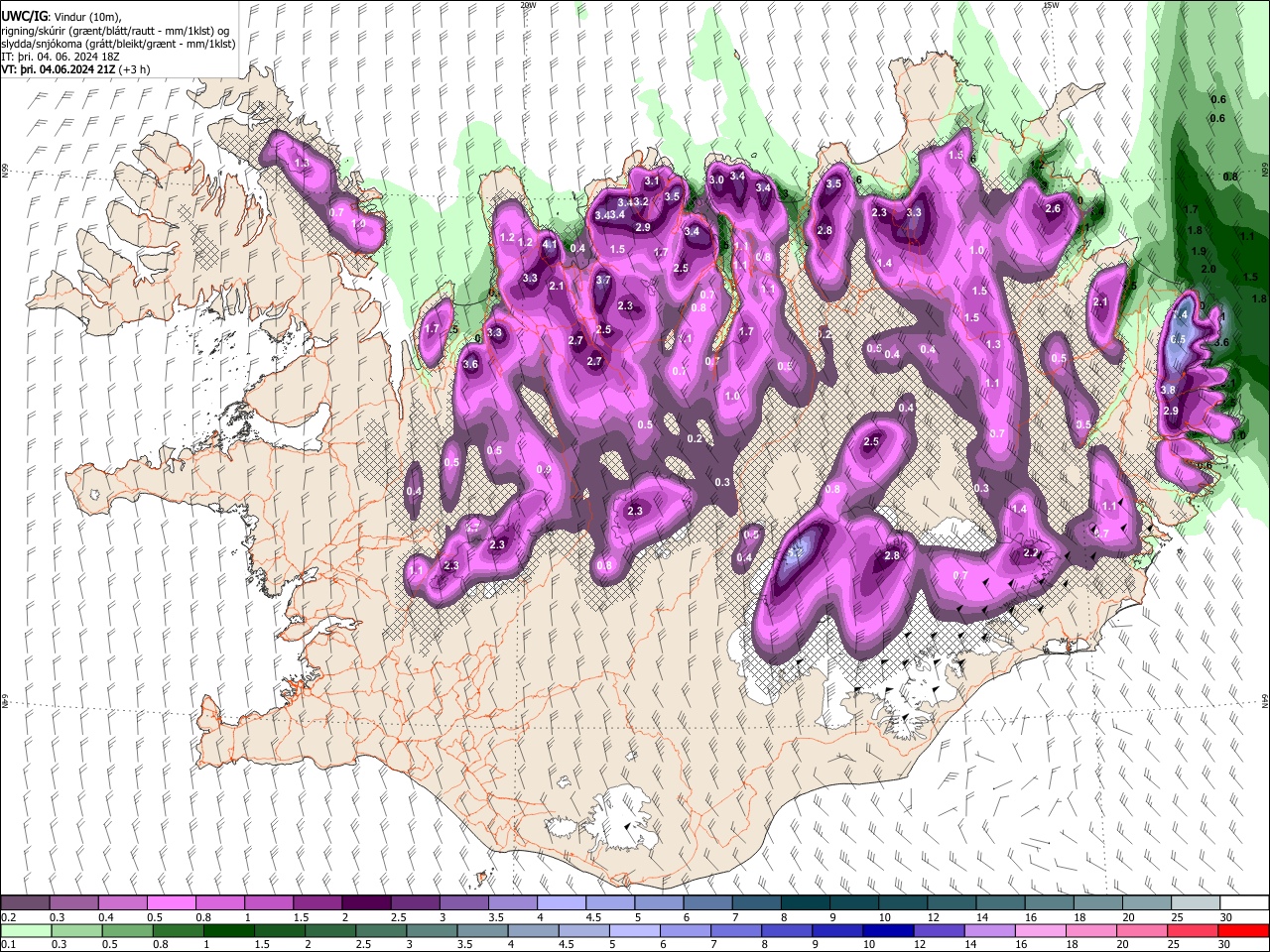Select the dark navy swatch between 10 and 12, lower row
This screenshot has width=1270, height=952.
[x=886, y=930]
